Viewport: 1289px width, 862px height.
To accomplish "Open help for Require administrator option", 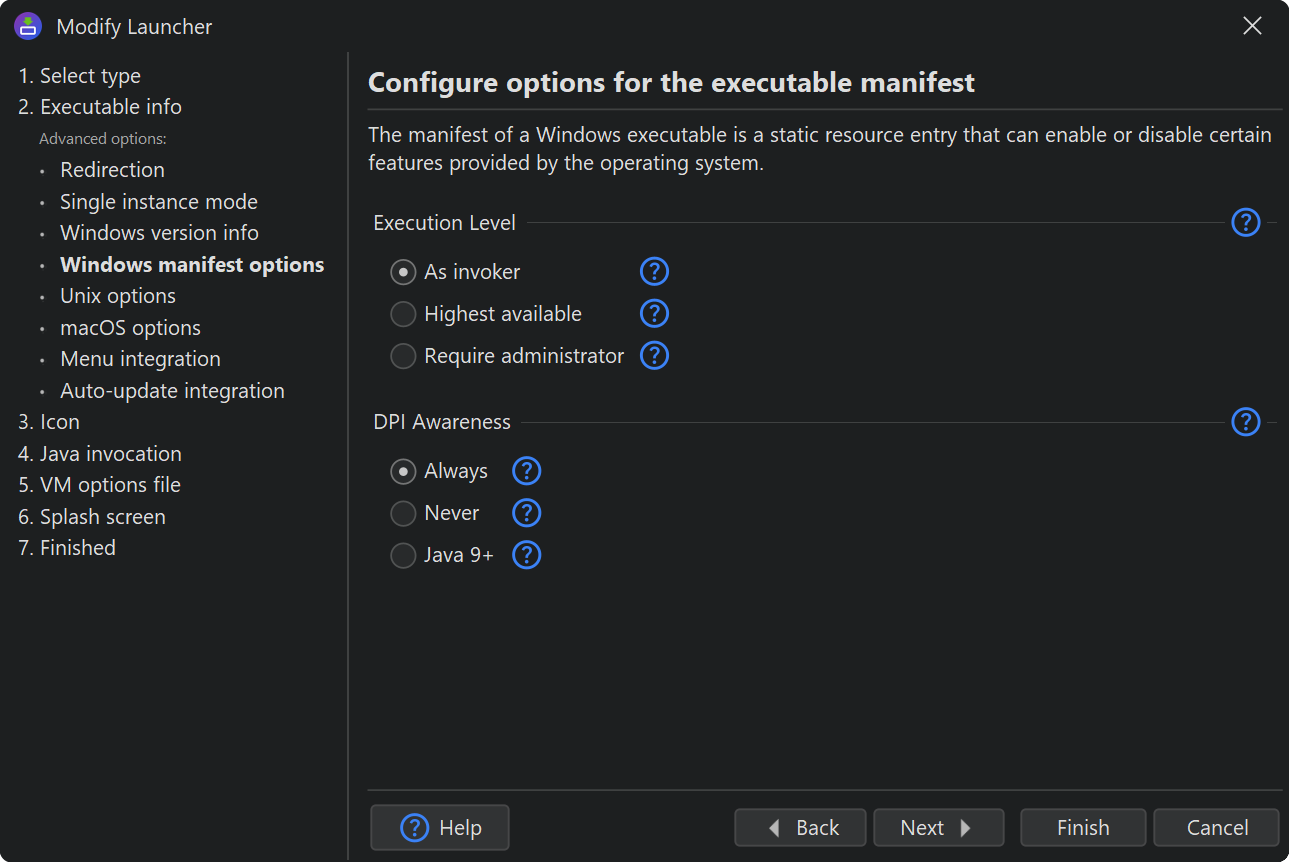I will pos(654,355).
